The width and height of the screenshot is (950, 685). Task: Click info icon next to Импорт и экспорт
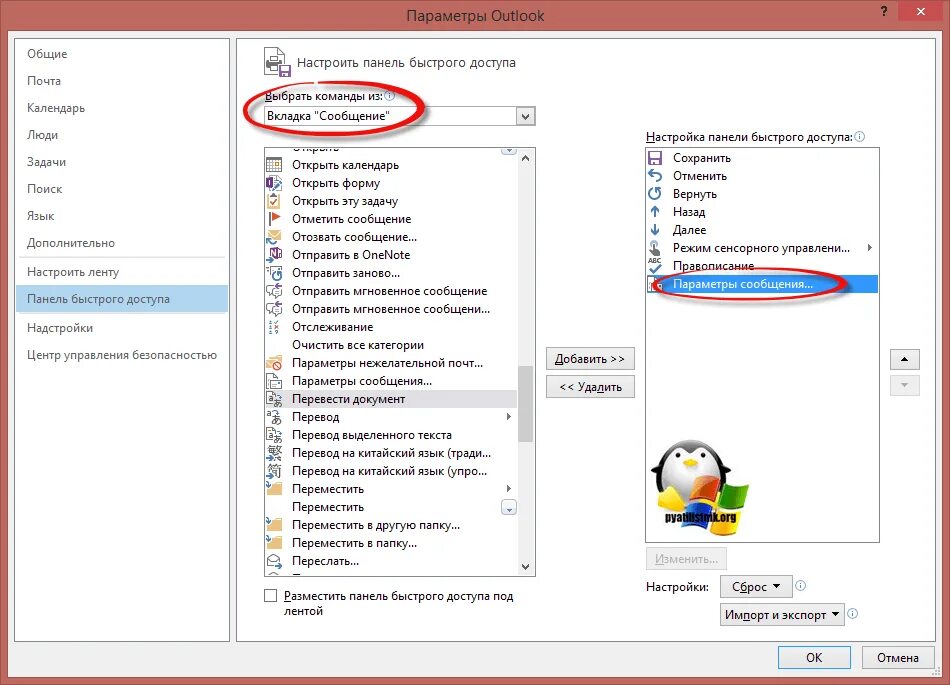(x=852, y=614)
